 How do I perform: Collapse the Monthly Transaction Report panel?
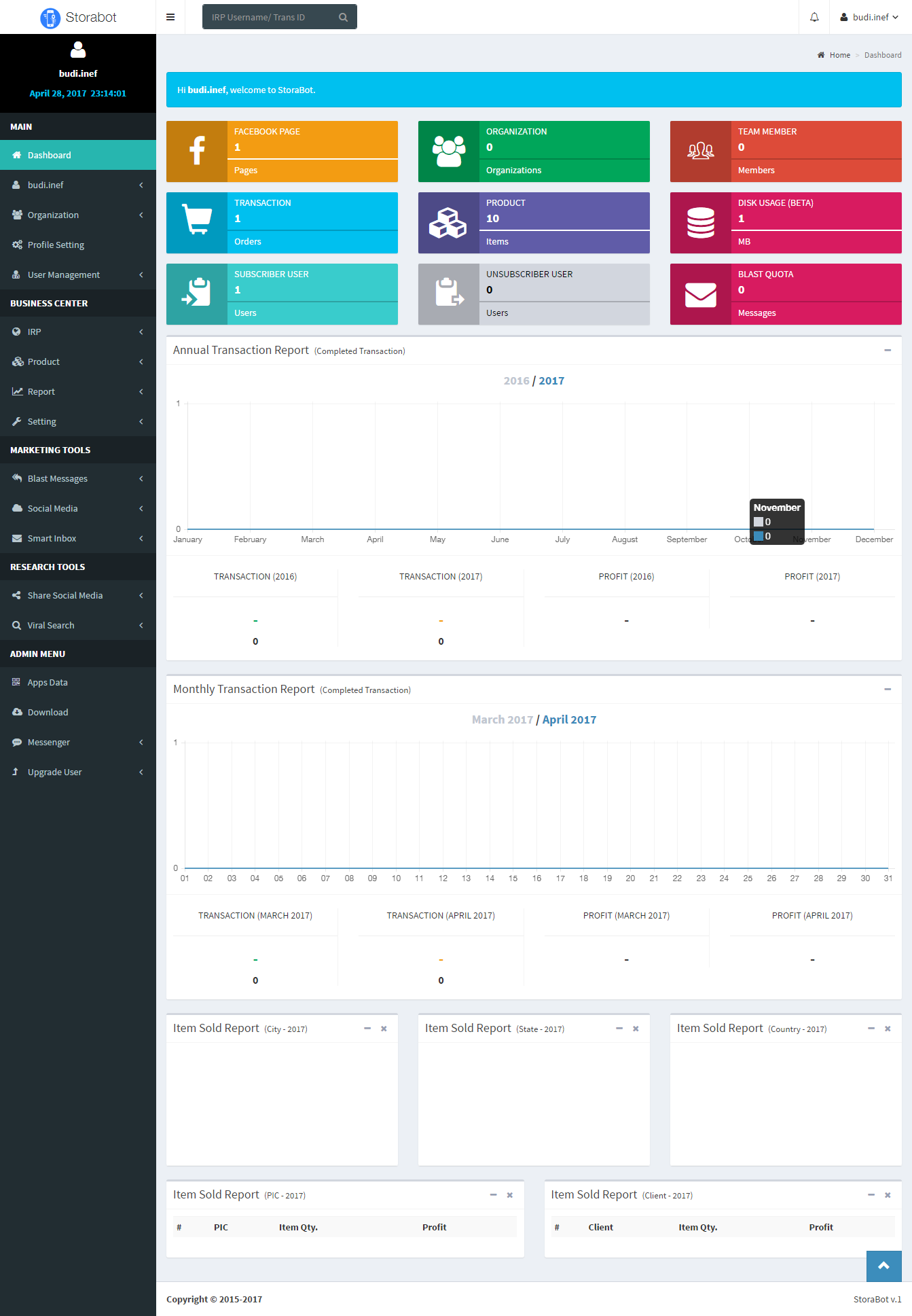coord(888,689)
